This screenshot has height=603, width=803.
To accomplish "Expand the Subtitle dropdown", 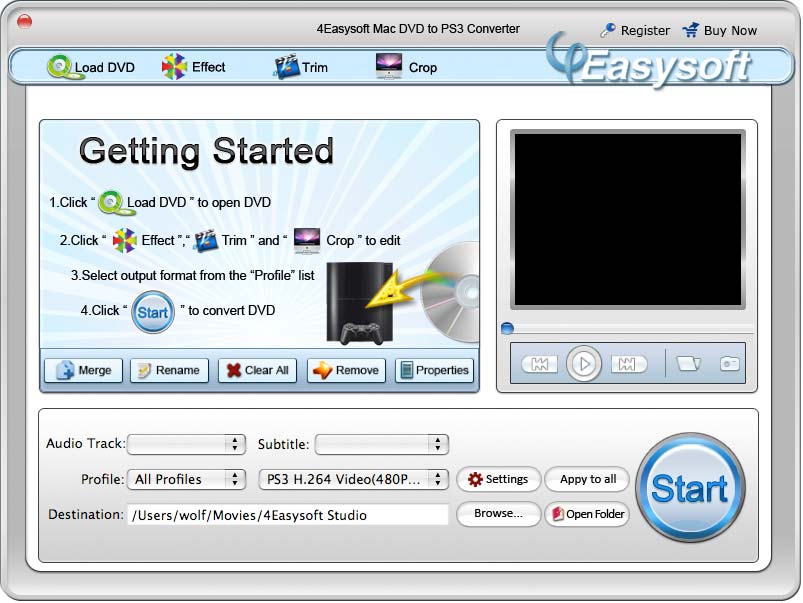I will pyautogui.click(x=383, y=444).
